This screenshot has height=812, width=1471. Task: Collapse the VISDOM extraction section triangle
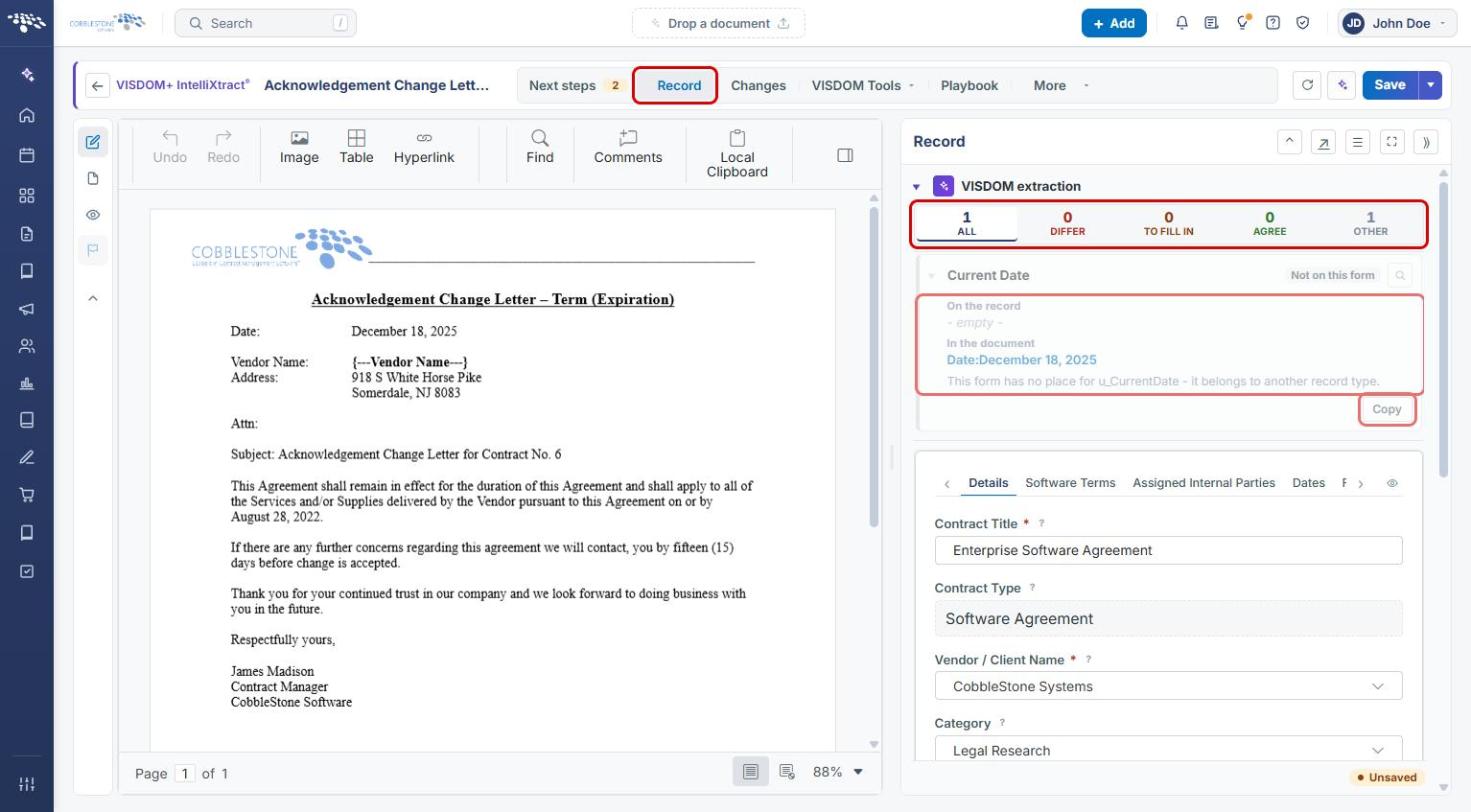click(916, 187)
